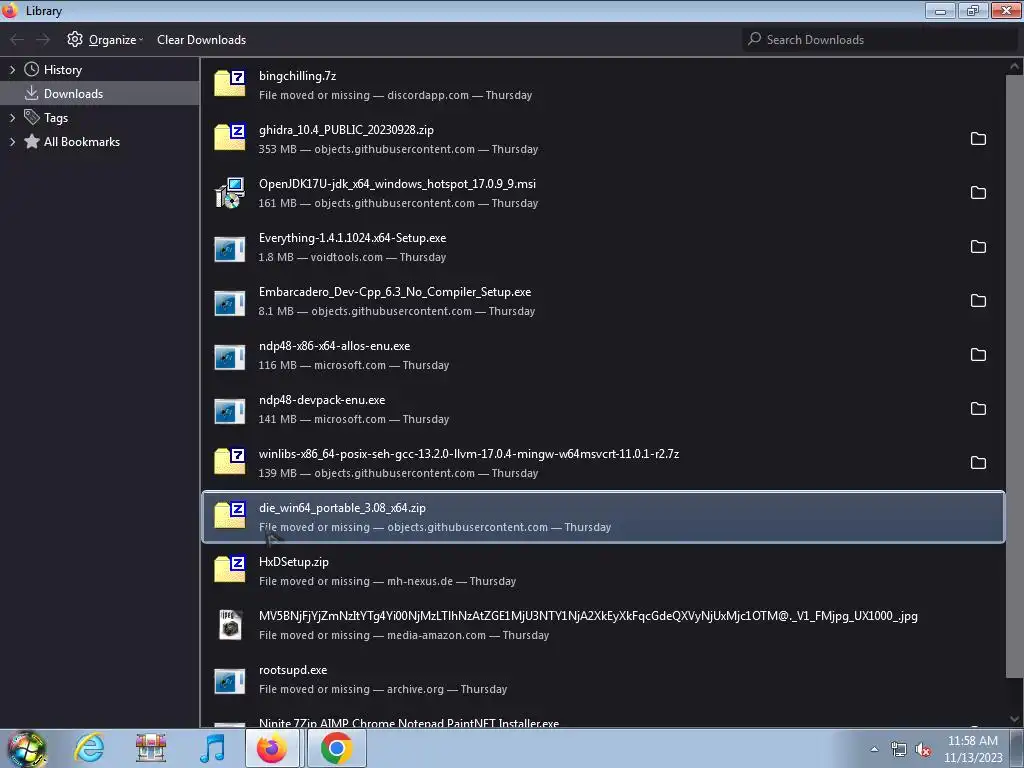This screenshot has height=768, width=1024.
Task: Click the bingchilling.7z archive icon
Action: click(230, 84)
